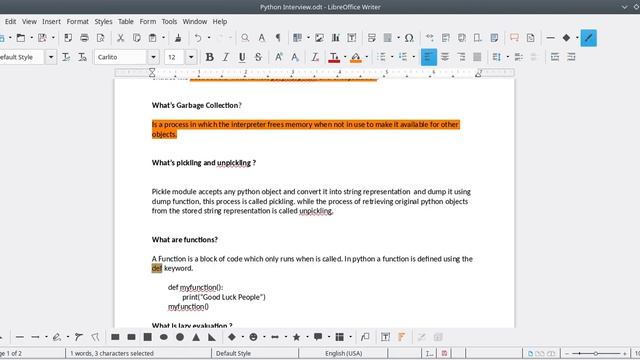Click the smiley symbol shapes icon
Viewport: 640px width, 360px height.
(253, 337)
